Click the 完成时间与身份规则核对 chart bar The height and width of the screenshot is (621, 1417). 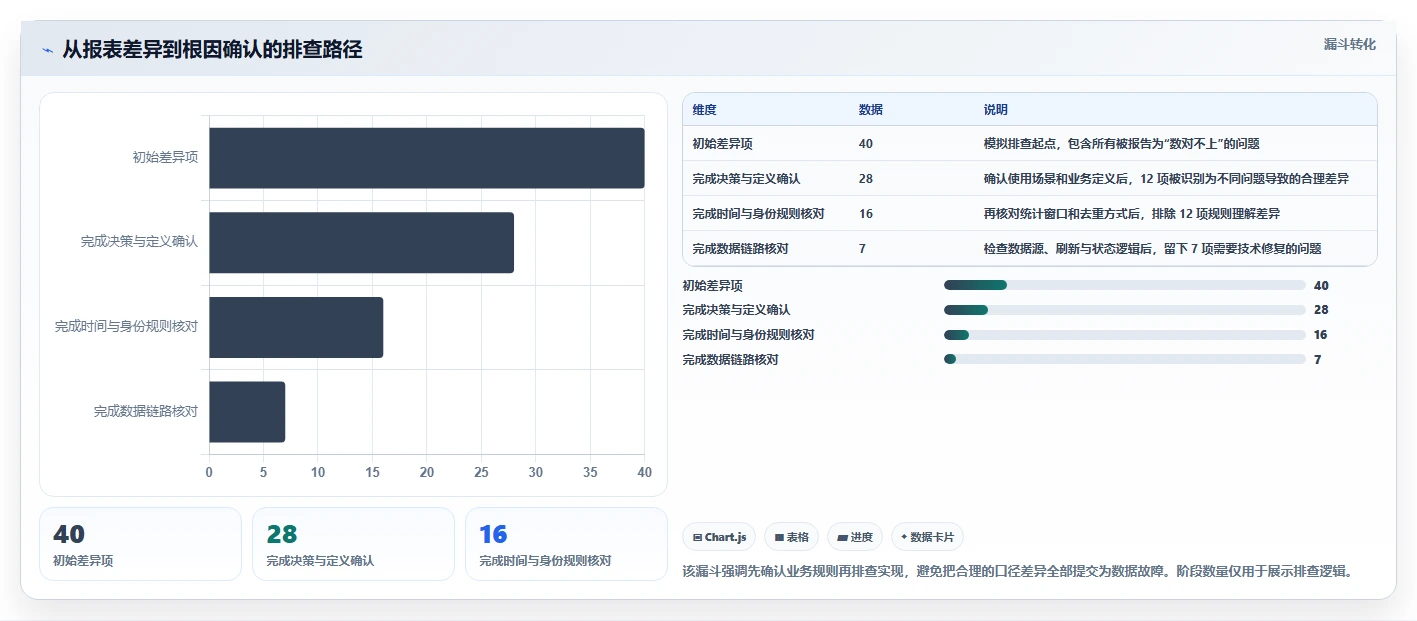click(296, 327)
